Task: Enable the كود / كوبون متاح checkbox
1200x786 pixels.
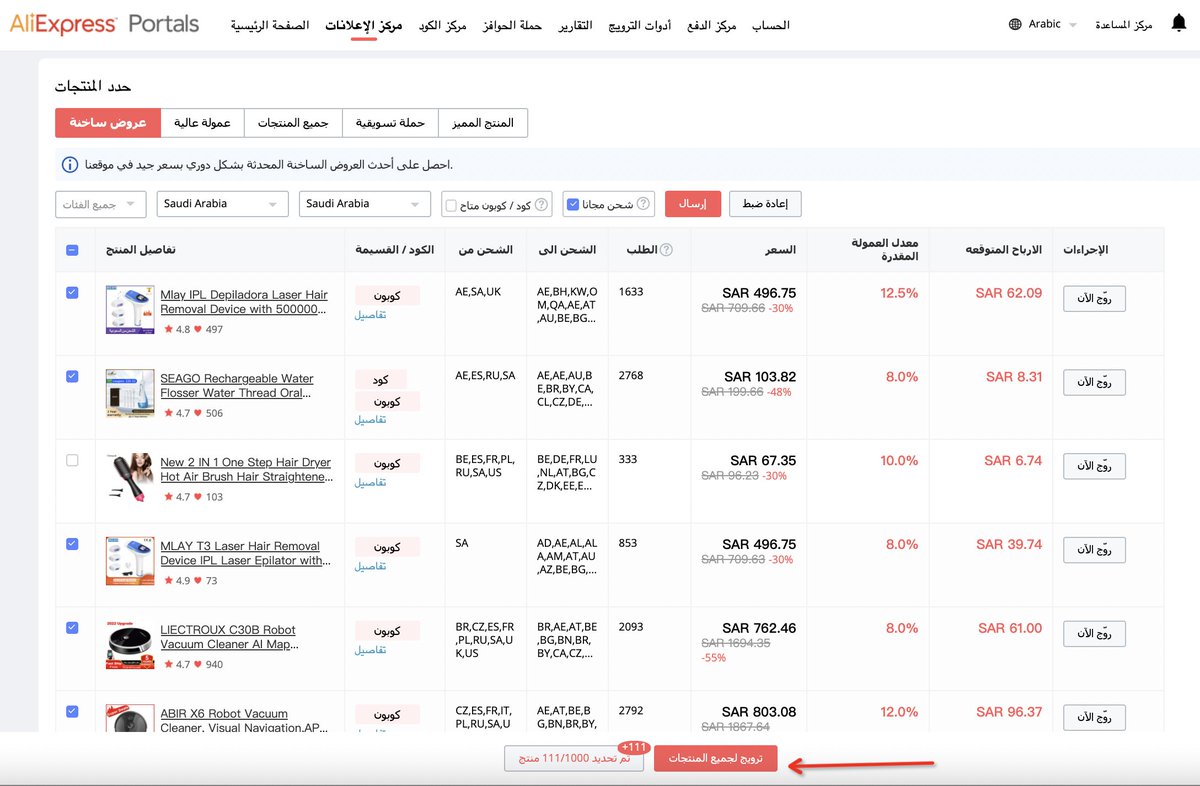Action: point(451,205)
